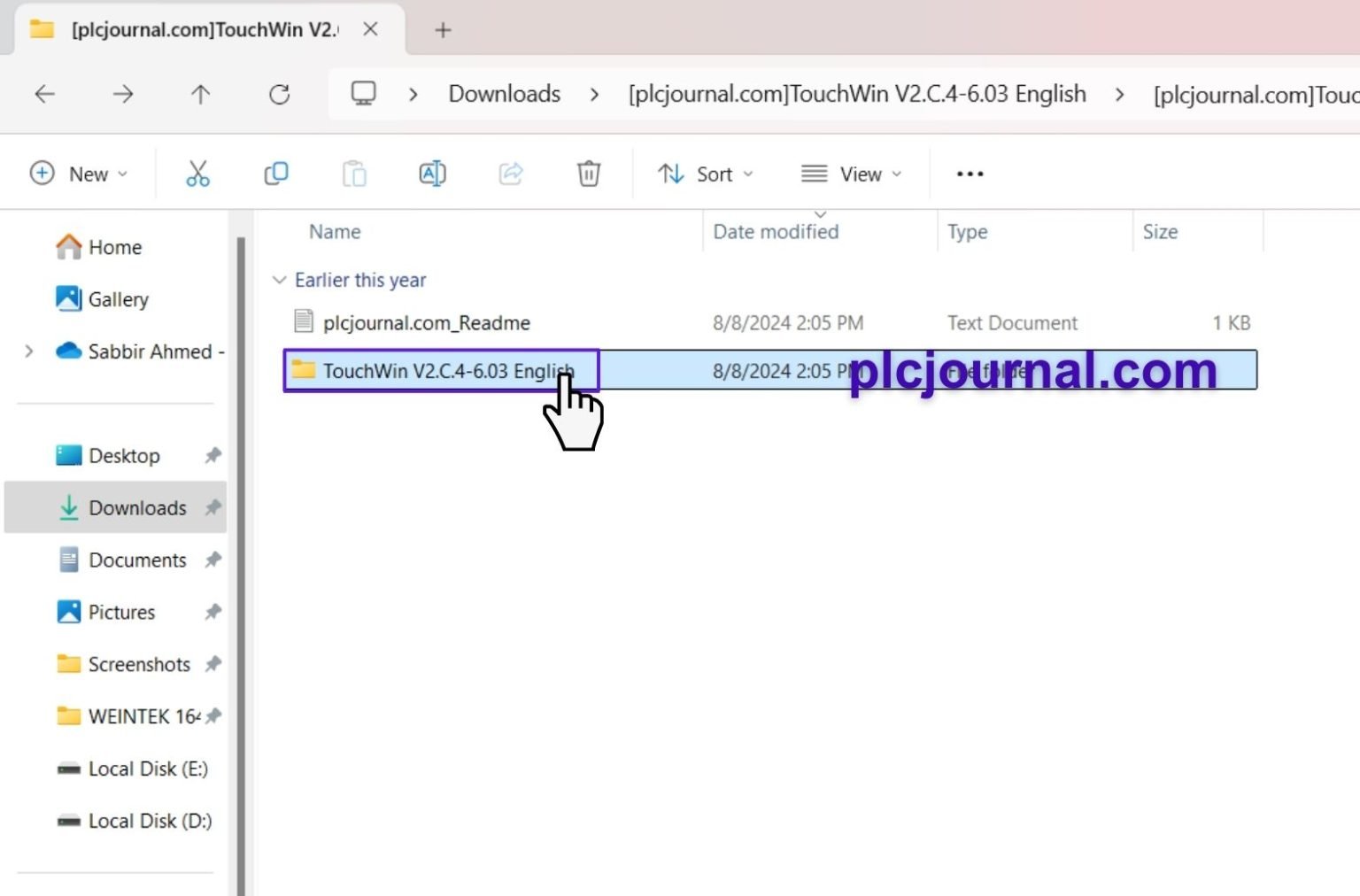Open the See more menu
The width and height of the screenshot is (1360, 896).
(x=970, y=174)
